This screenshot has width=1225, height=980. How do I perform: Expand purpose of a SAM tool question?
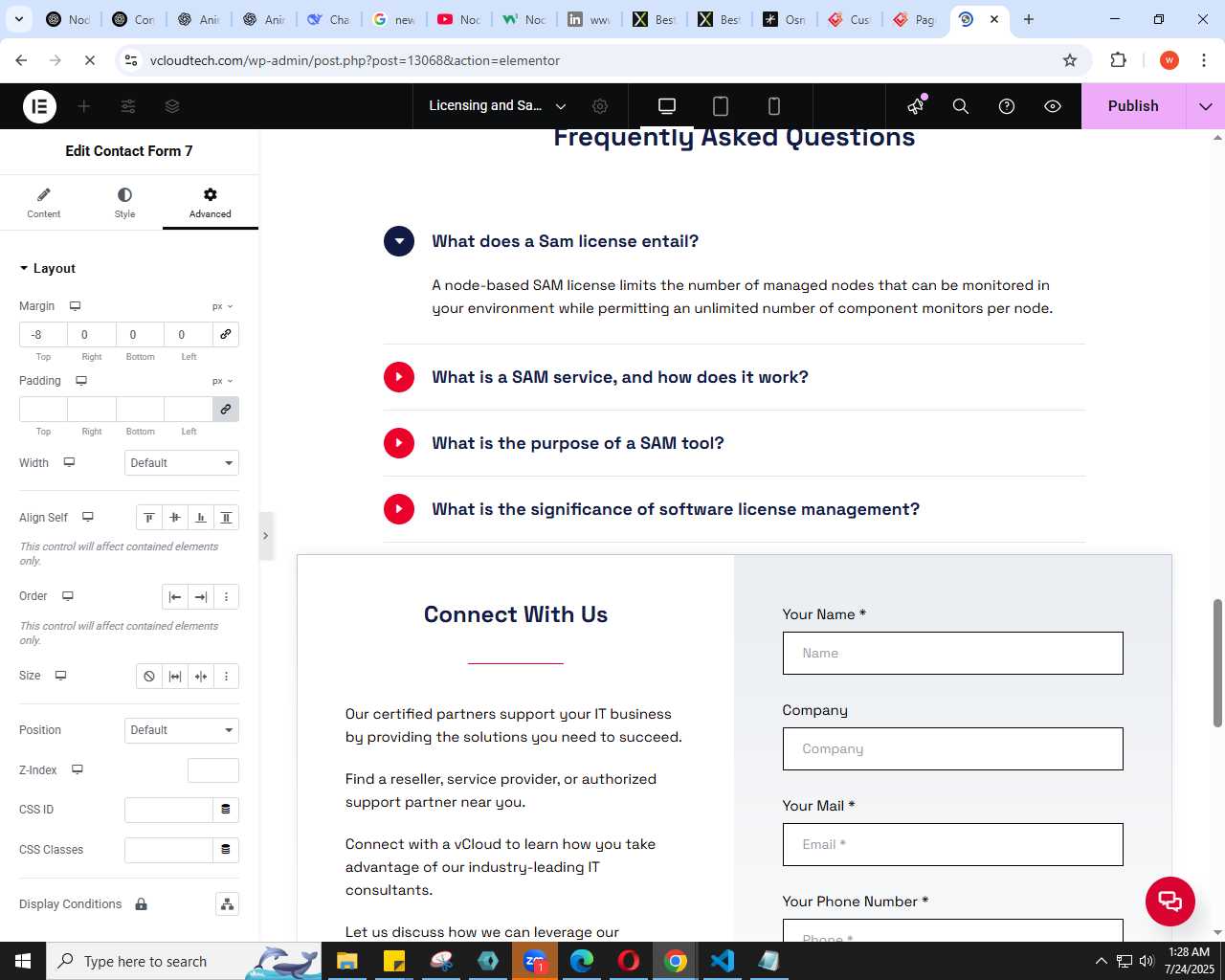coord(399,443)
